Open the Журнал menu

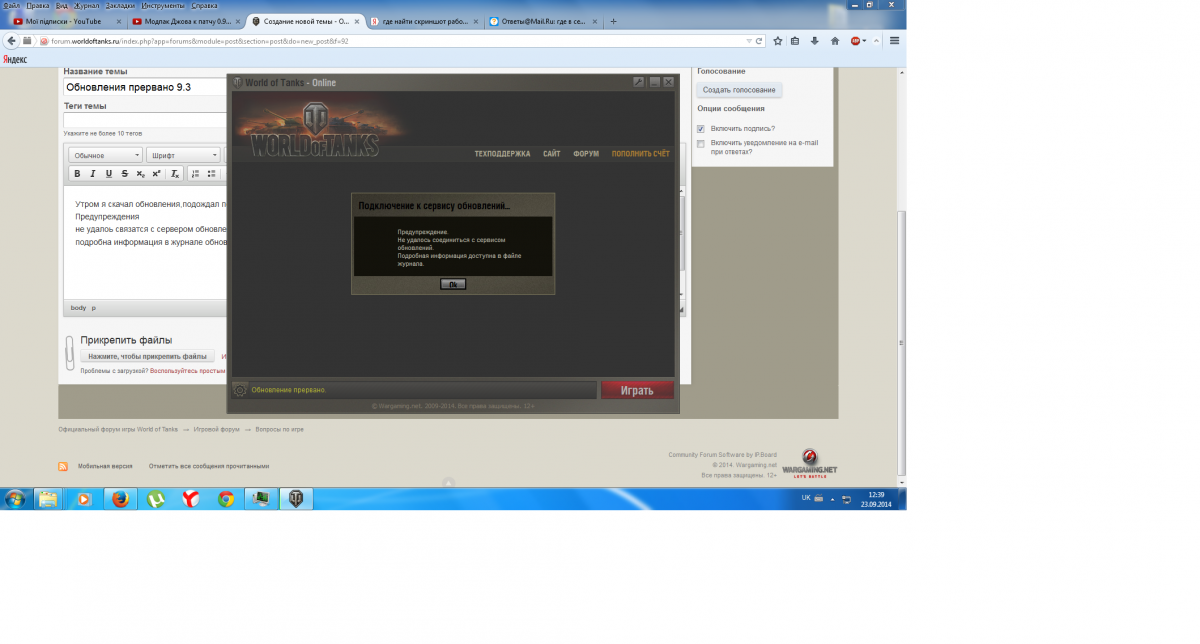[x=87, y=5]
